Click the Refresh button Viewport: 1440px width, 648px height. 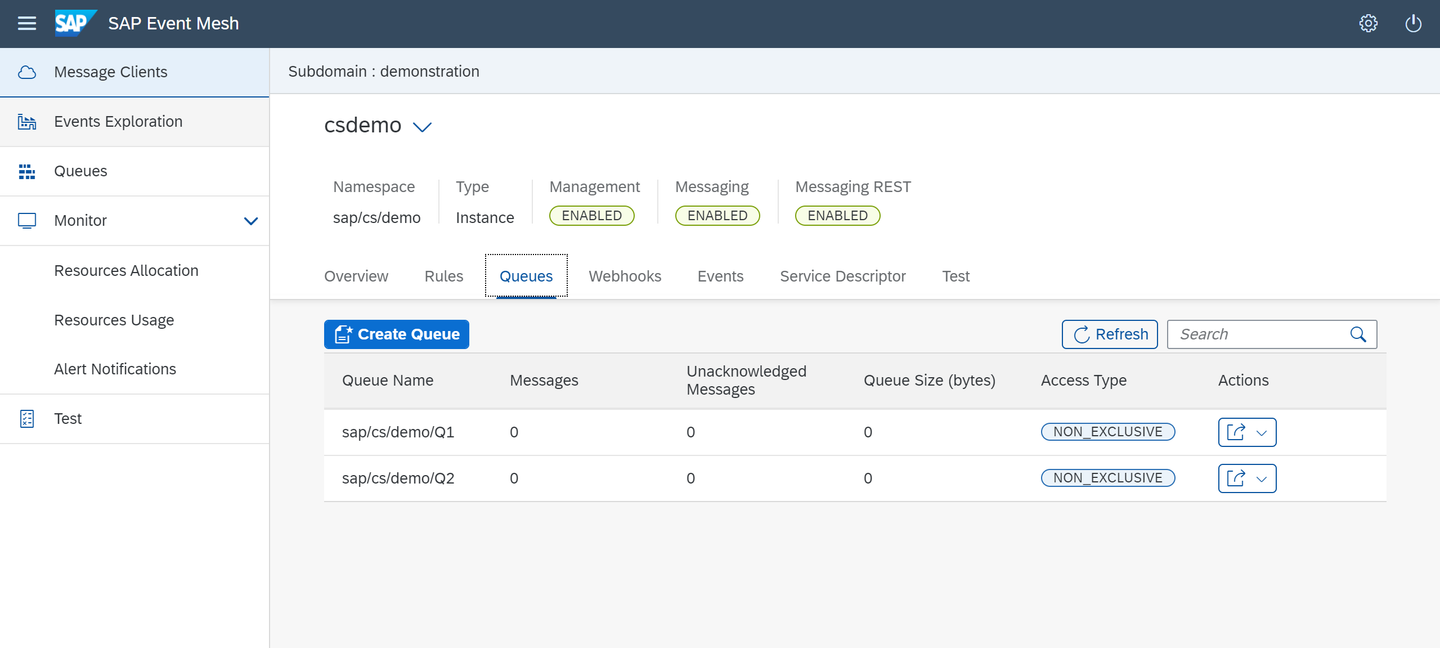(x=1110, y=334)
